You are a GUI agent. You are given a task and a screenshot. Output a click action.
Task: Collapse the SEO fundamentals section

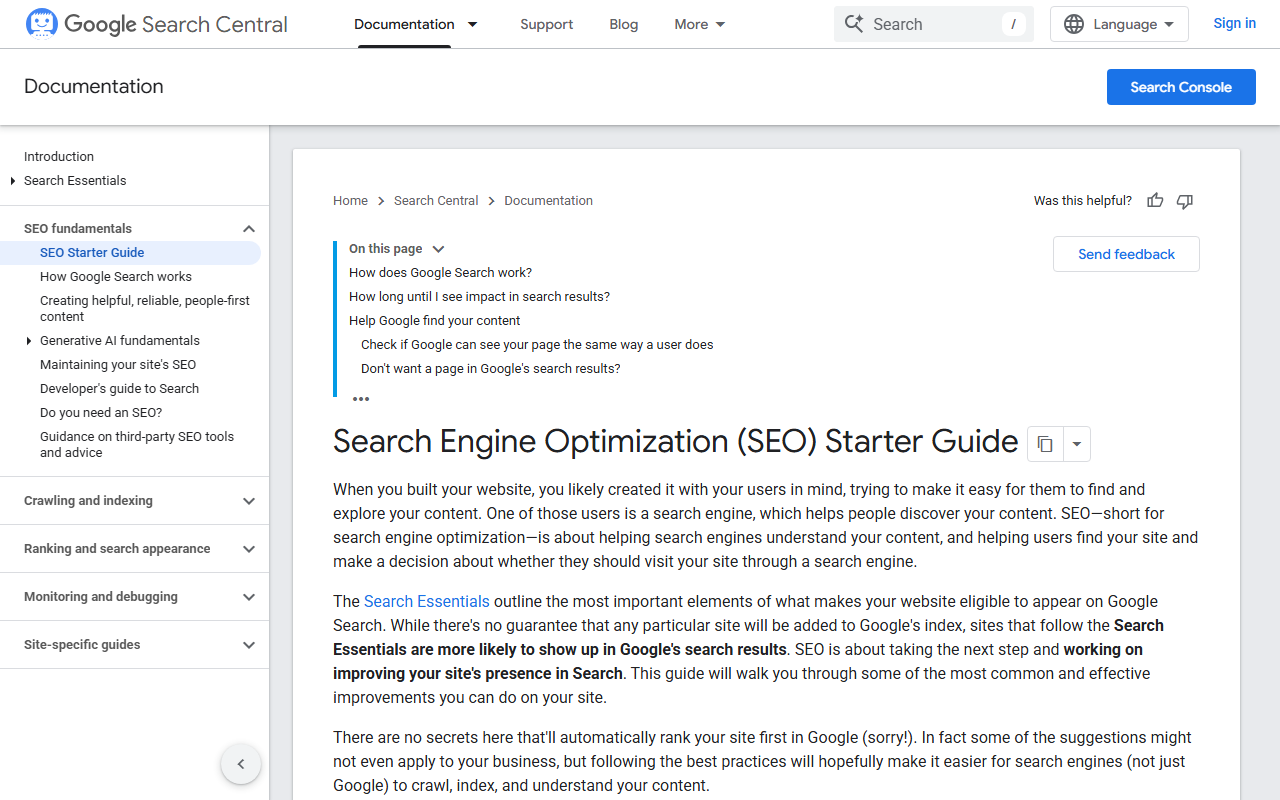249,229
